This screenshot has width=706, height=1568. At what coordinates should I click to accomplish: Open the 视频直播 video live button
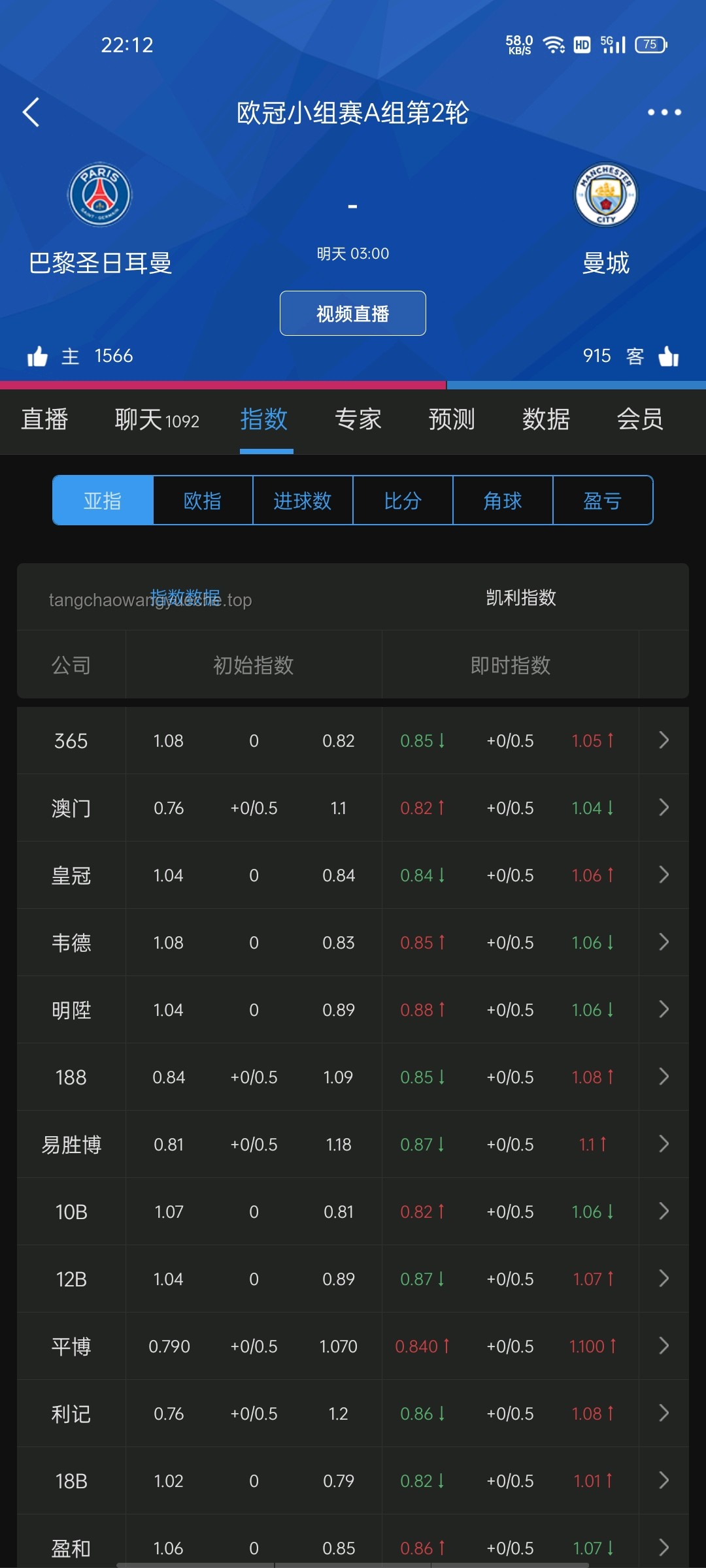pyautogui.click(x=353, y=314)
